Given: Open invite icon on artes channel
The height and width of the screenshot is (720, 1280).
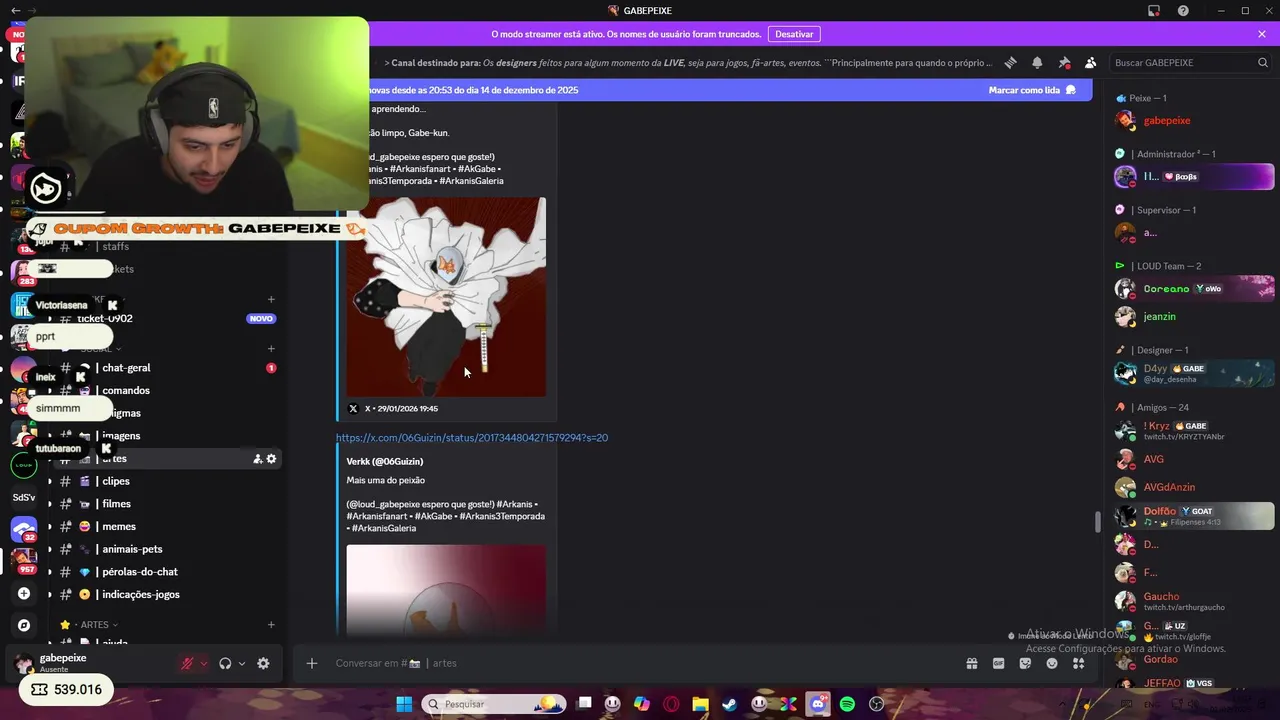Looking at the screenshot, I should [x=257, y=459].
